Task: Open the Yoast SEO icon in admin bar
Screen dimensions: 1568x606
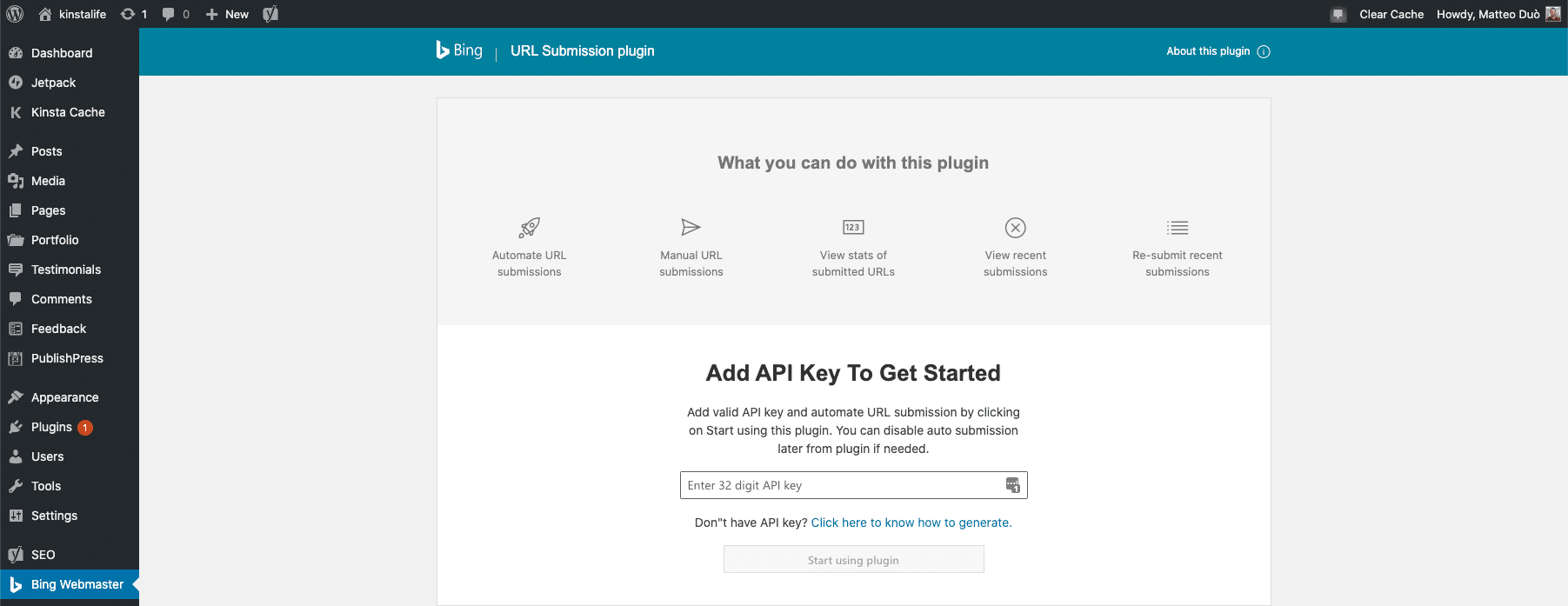Action: tap(270, 14)
